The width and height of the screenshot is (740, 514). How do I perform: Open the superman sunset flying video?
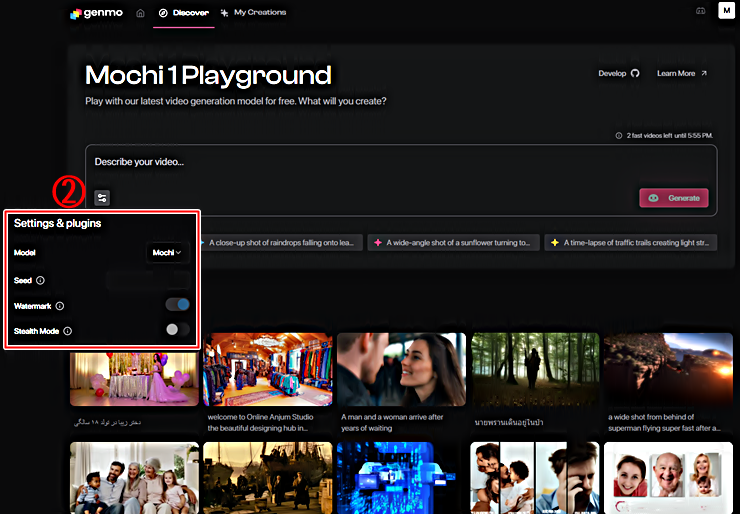click(x=668, y=369)
